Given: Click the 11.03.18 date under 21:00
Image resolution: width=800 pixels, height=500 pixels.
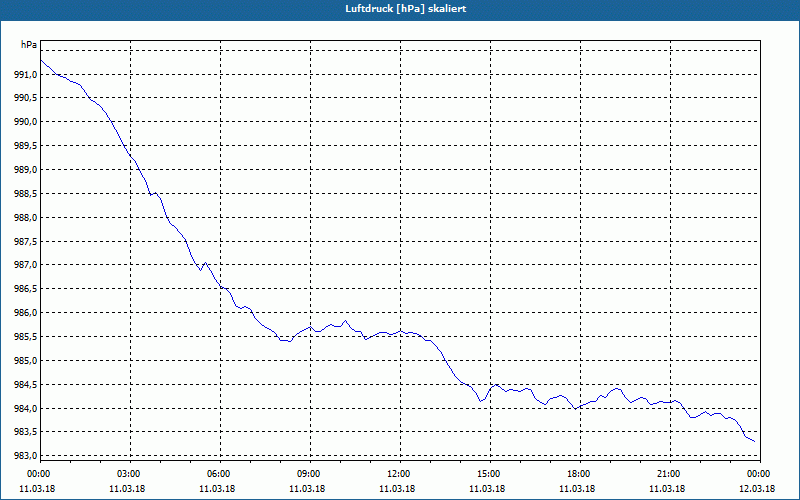Looking at the screenshot, I should point(667,489).
